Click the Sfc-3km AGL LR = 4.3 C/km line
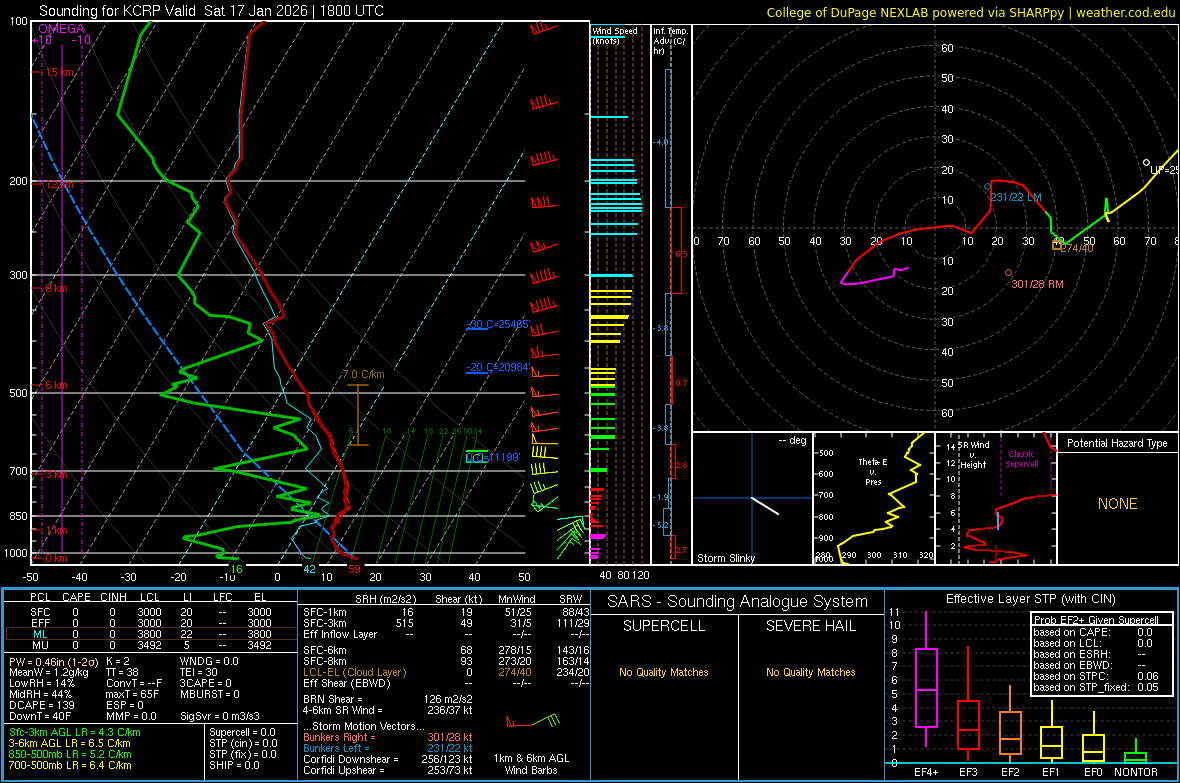Screen dimensions: 1180x783 pos(75,732)
